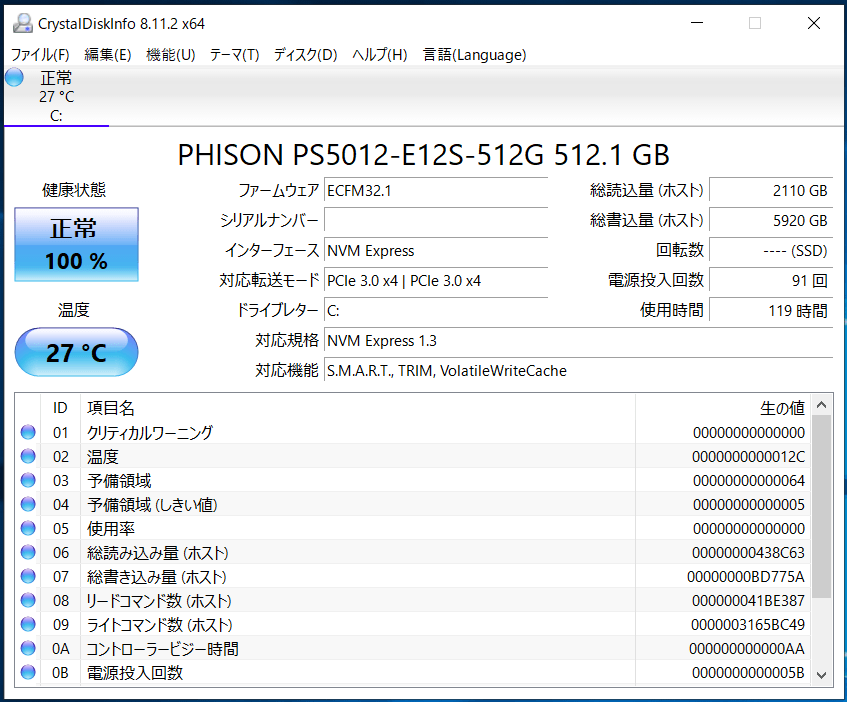The height and width of the screenshot is (702, 847).
Task: Click status orb of ライトコマンド数 (ホスト) row
Action: [28, 625]
